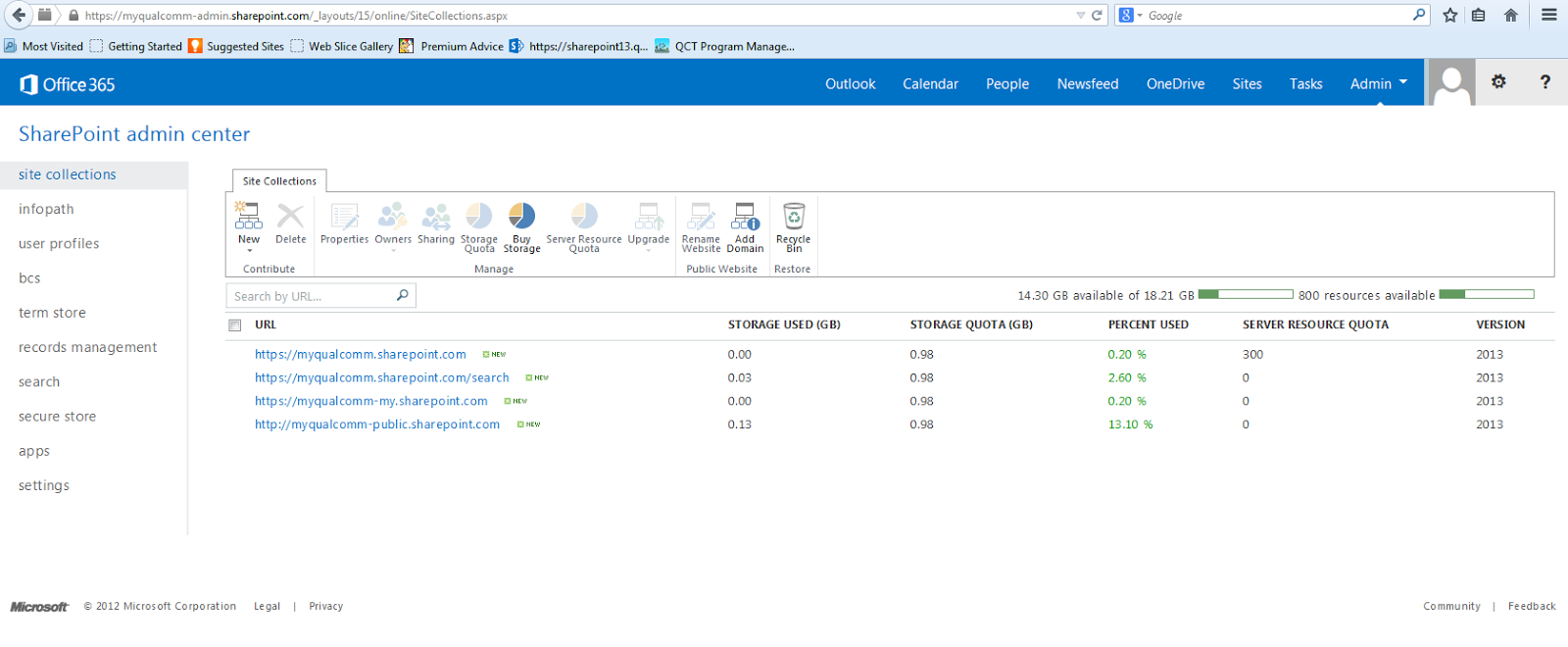Open the Recycle Bin icon
The height and width of the screenshot is (647, 1568).
point(793,216)
